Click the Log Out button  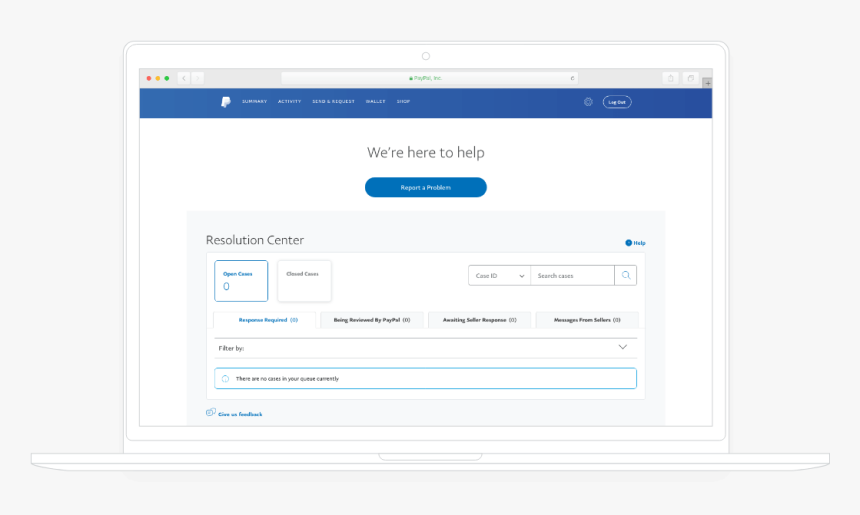click(617, 102)
